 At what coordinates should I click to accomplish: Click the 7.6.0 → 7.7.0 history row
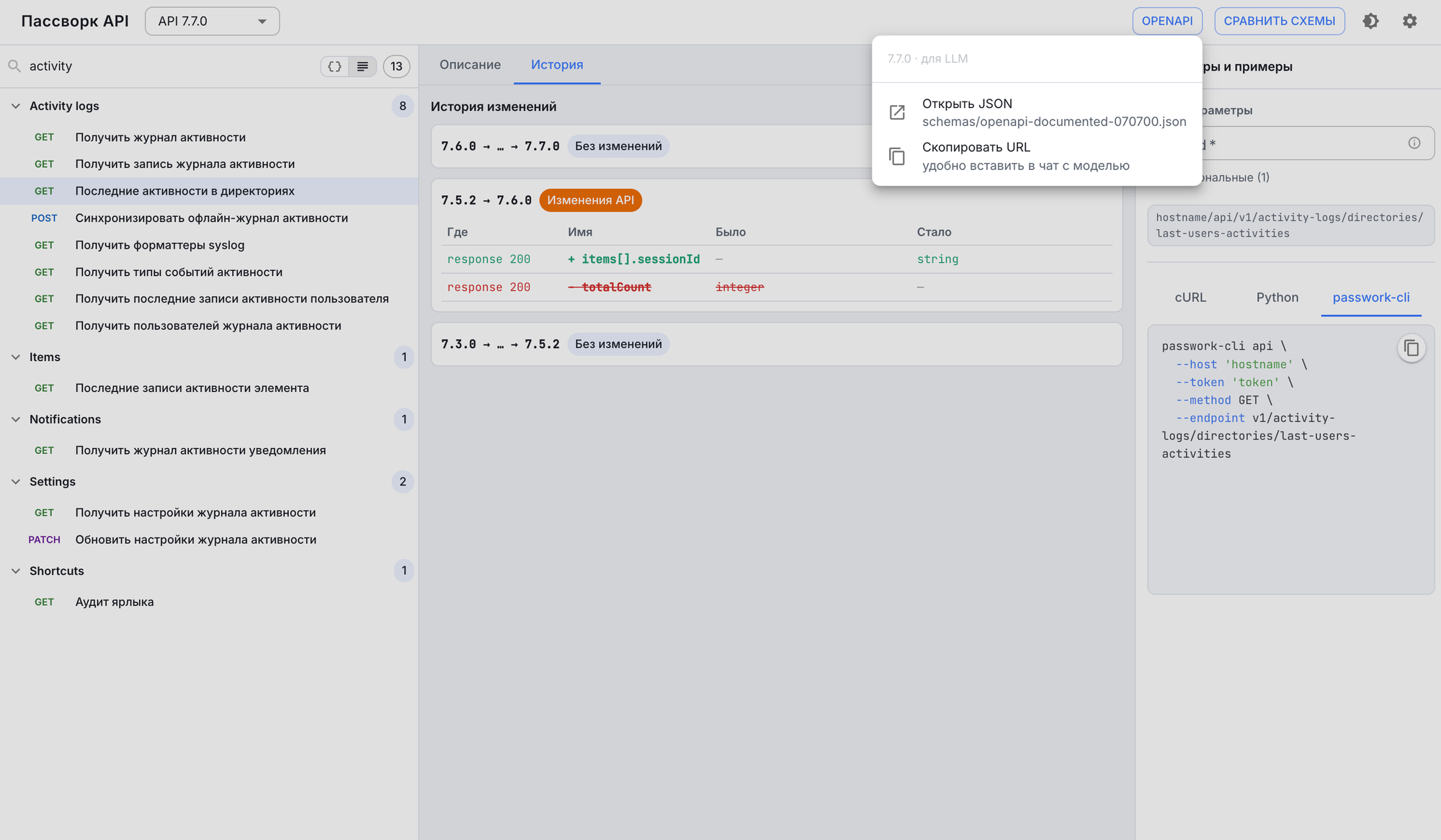click(x=651, y=146)
